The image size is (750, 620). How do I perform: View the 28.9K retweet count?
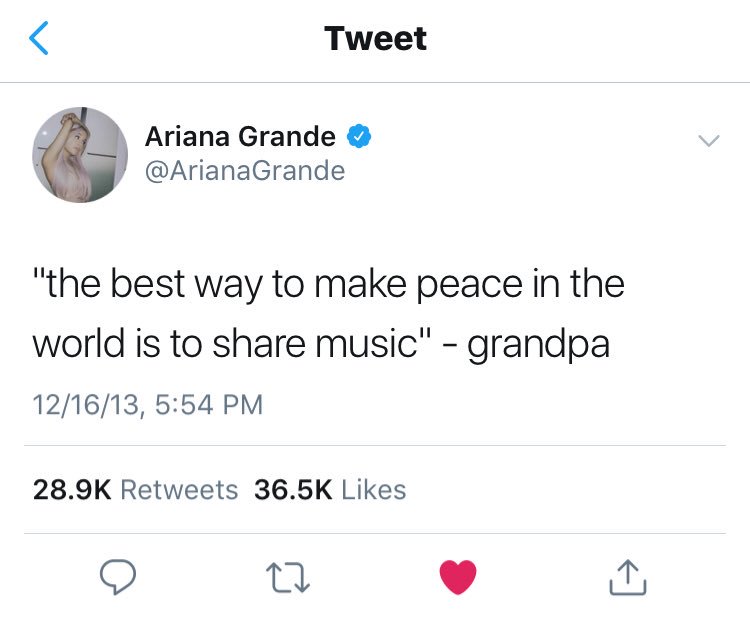pos(72,490)
